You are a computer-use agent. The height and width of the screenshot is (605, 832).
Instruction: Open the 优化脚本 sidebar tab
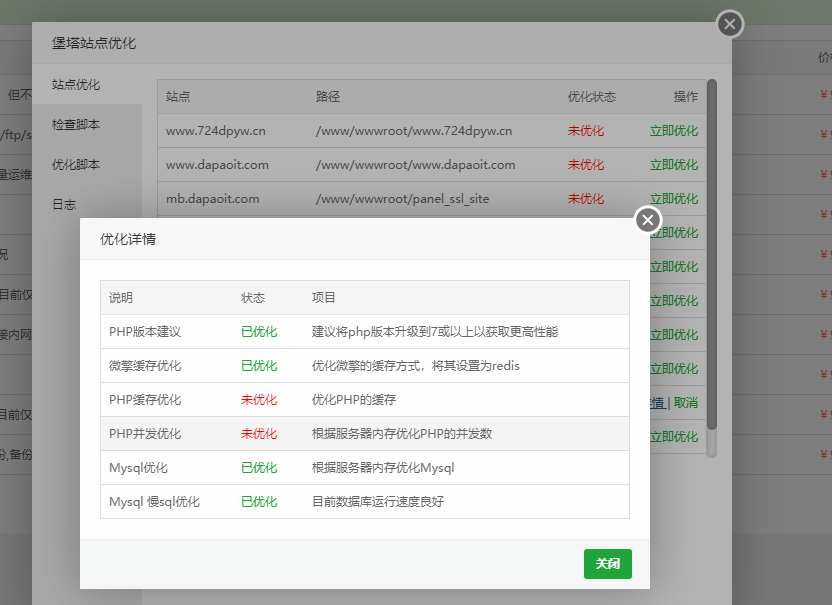pos(75,164)
